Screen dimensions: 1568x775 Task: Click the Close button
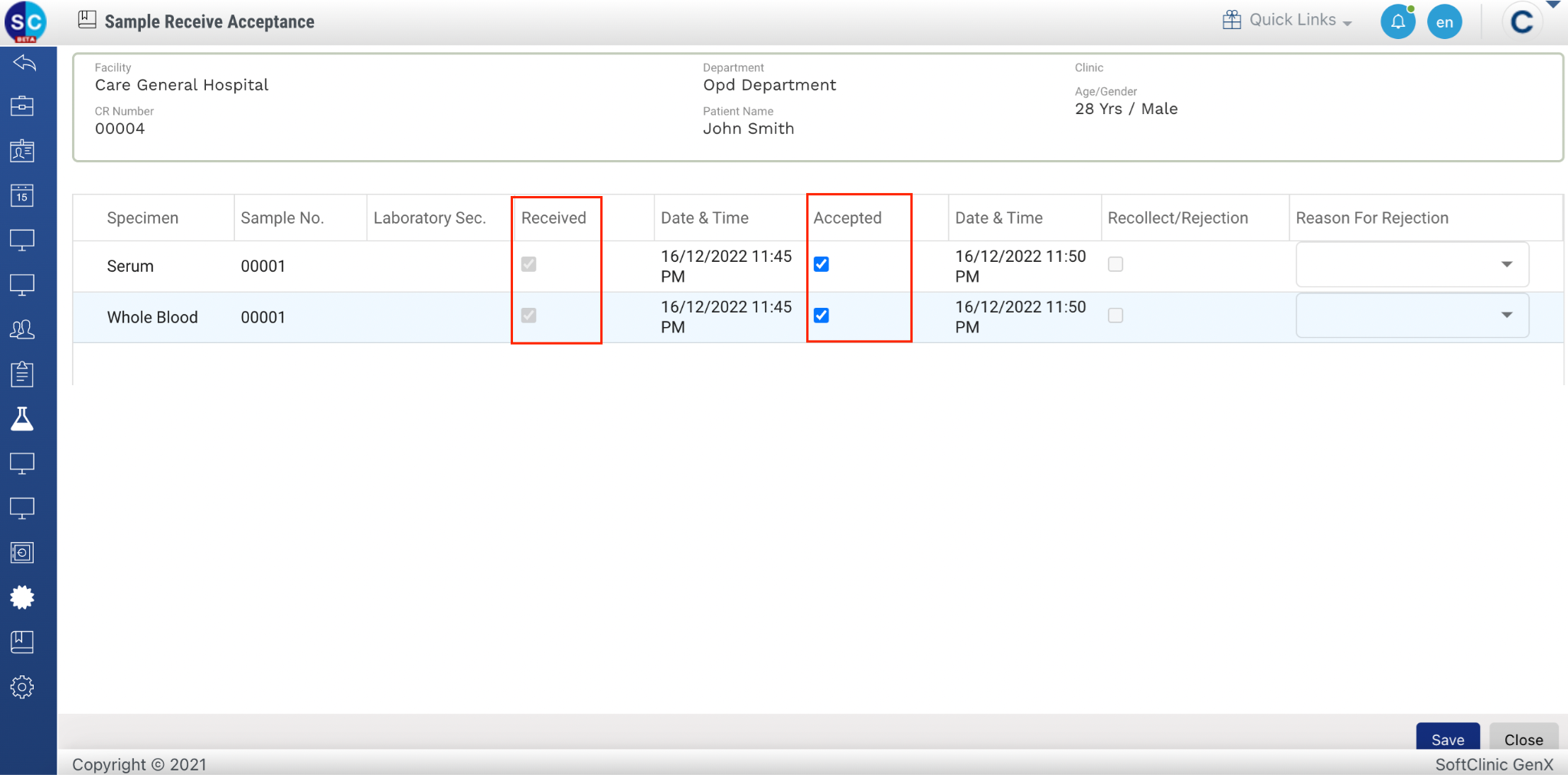1523,739
